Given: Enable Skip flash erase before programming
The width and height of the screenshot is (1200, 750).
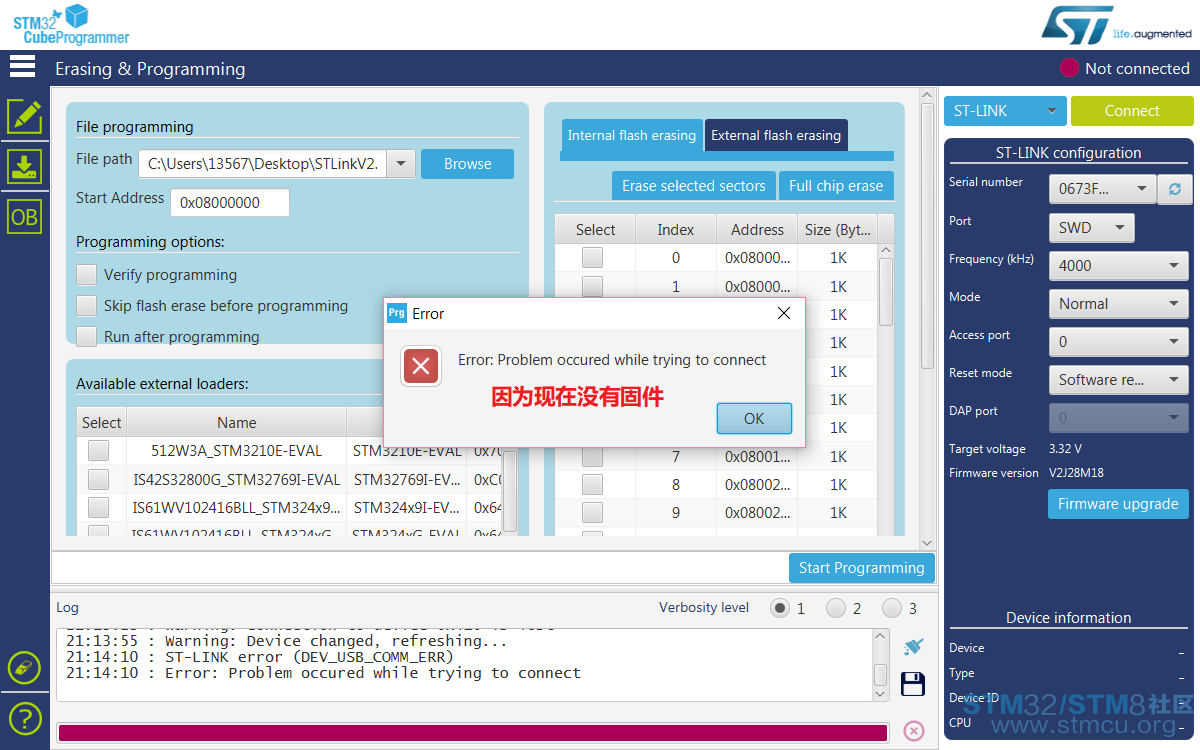Looking at the screenshot, I should [87, 306].
